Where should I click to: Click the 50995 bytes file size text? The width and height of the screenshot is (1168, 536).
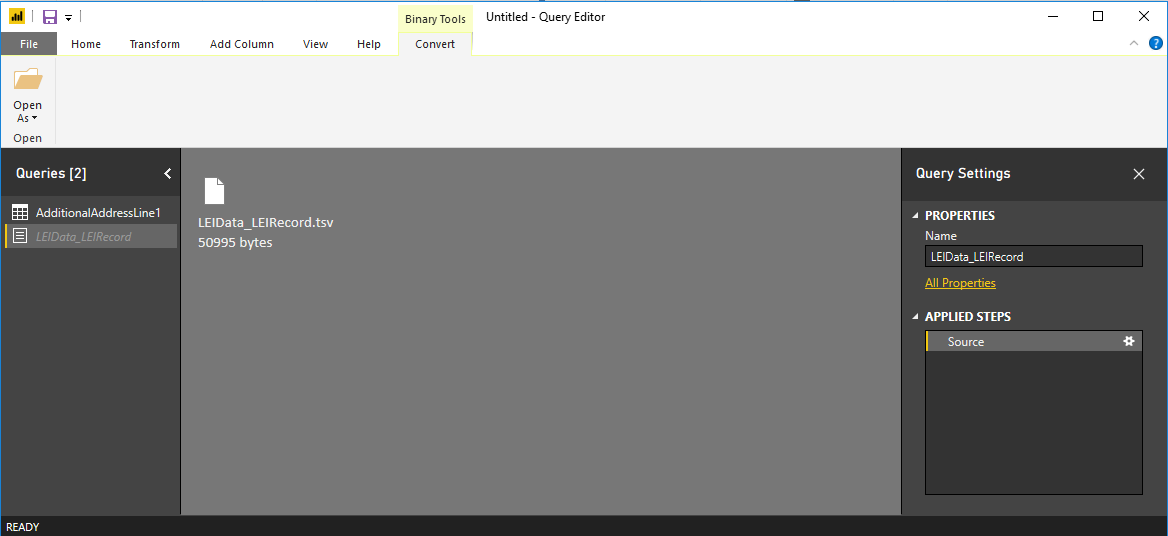tap(235, 242)
